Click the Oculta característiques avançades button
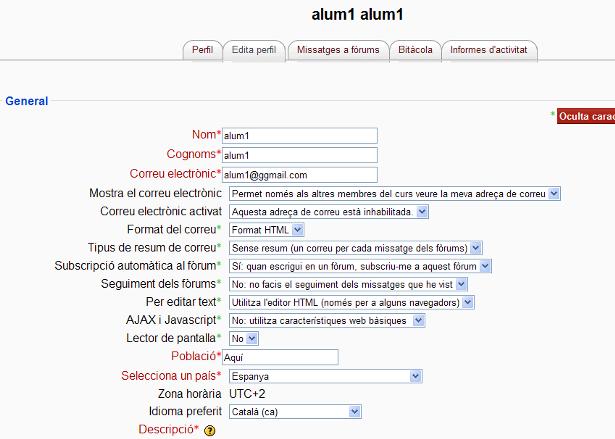This screenshot has width=615, height=439. 586,117
